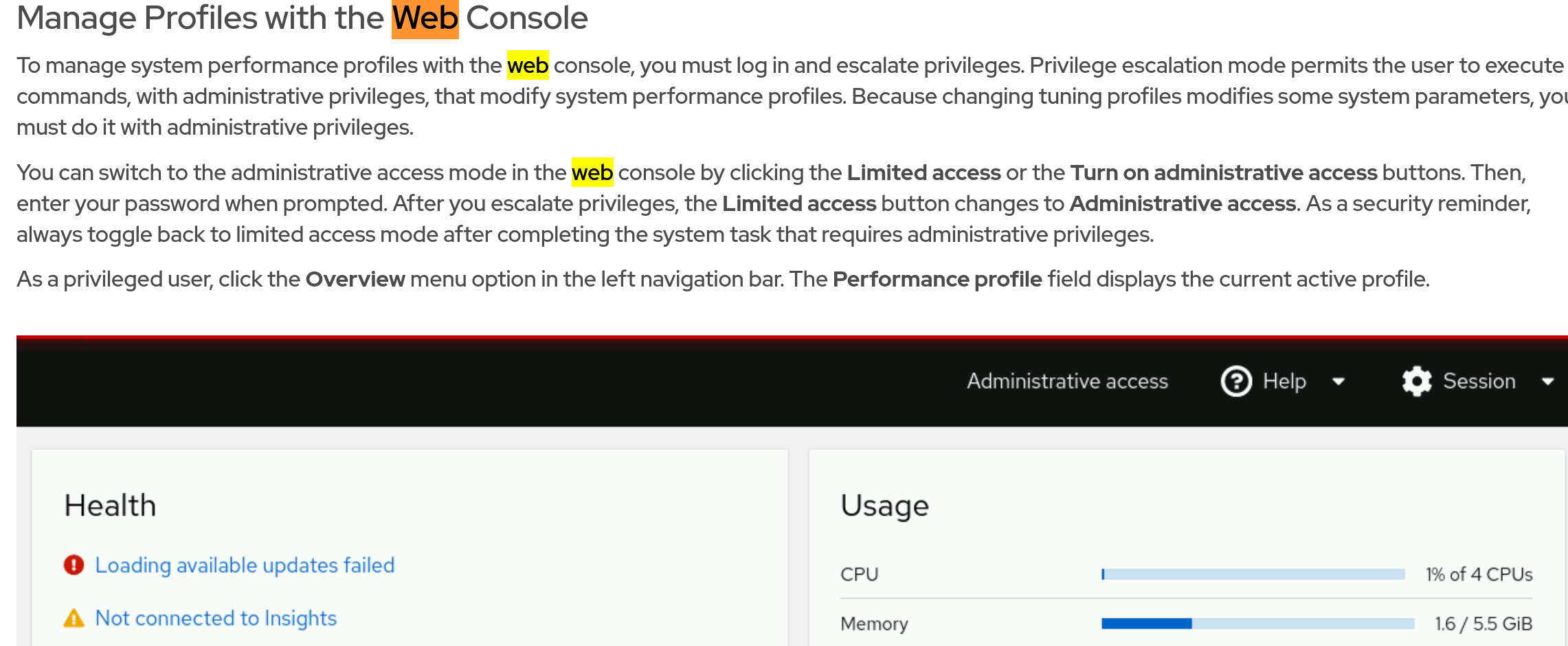Click the Help question mark icon
1568x646 pixels.
coord(1236,381)
